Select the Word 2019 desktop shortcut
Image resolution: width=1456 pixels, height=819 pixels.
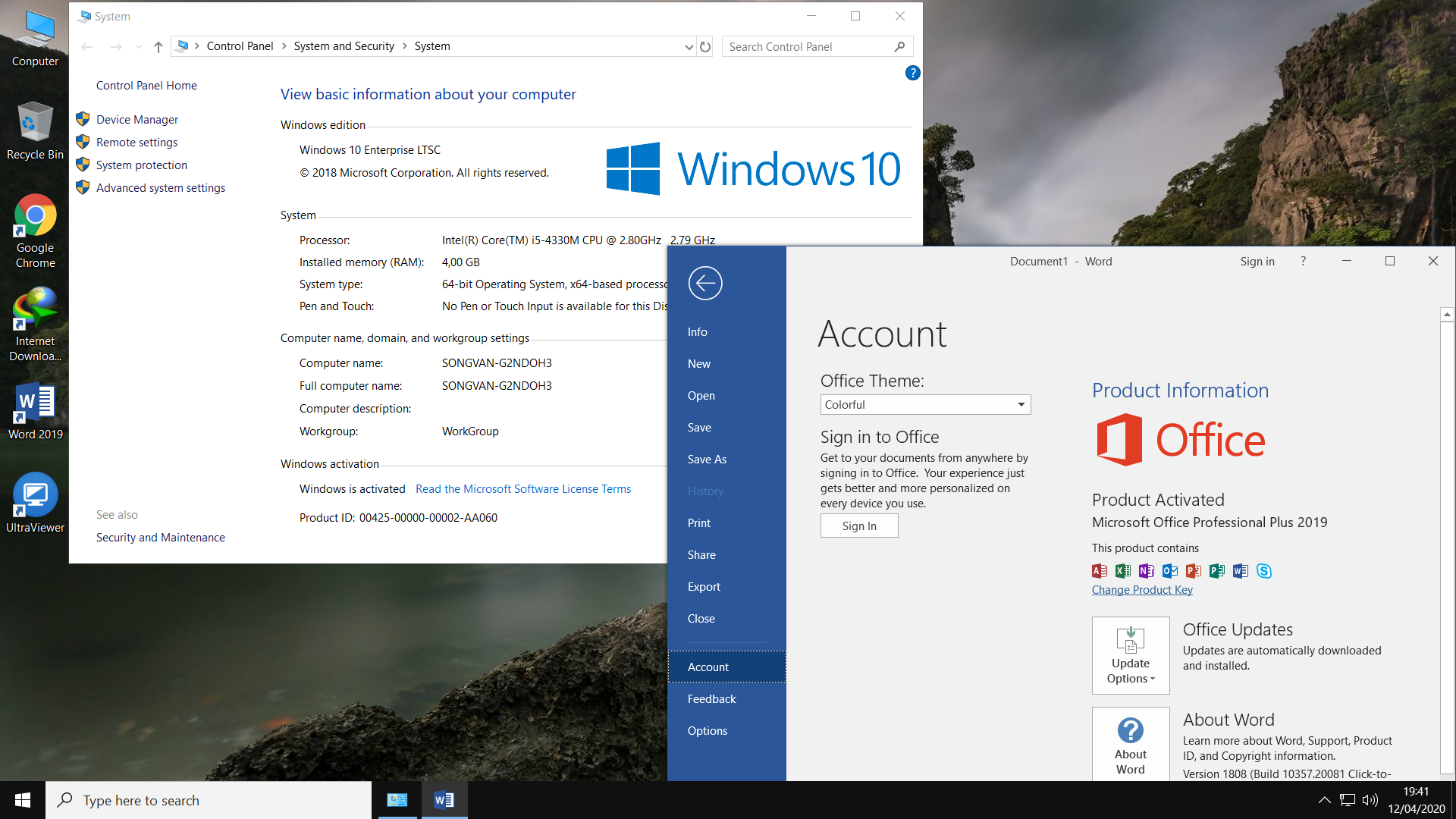pos(35,411)
